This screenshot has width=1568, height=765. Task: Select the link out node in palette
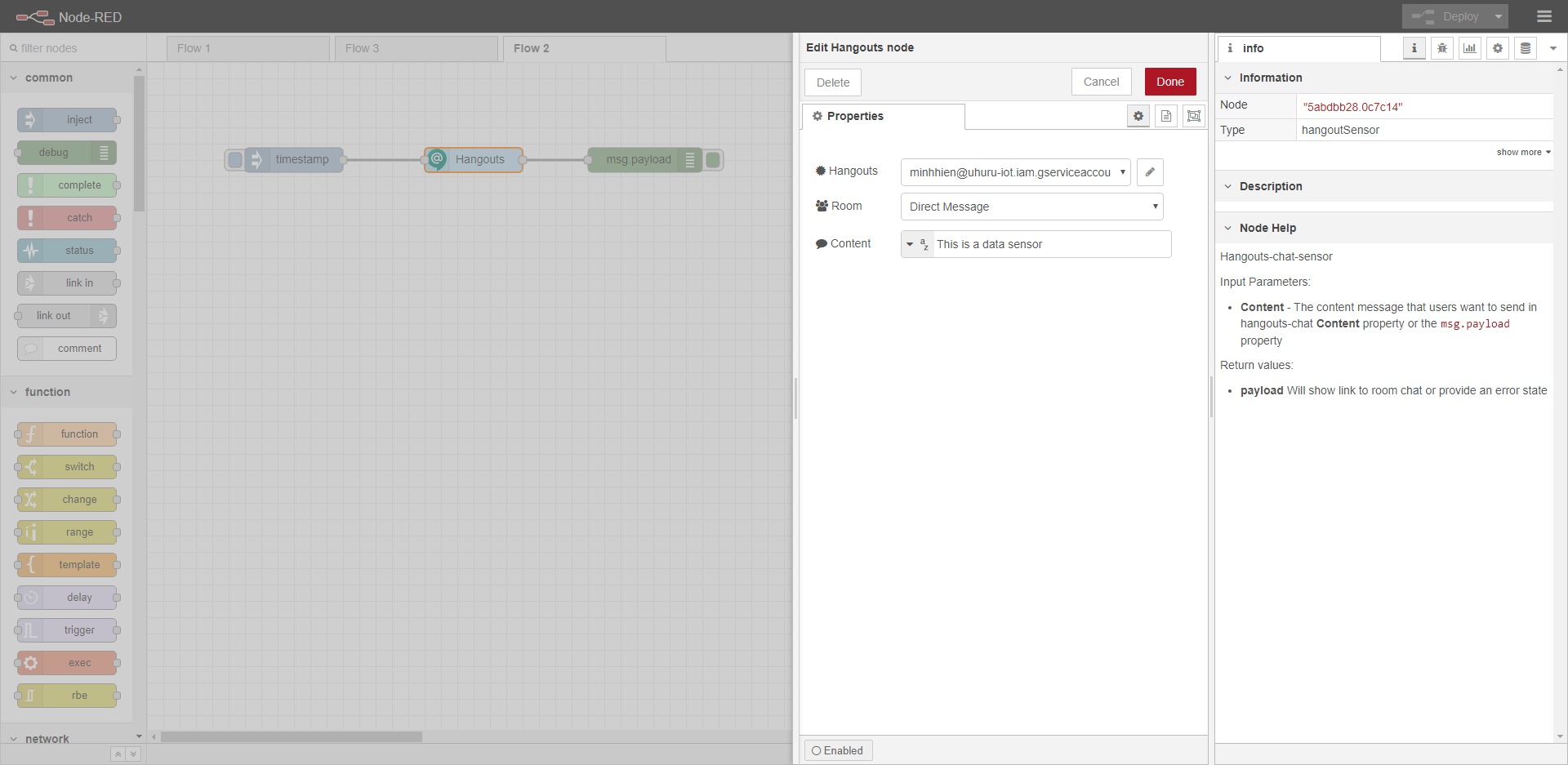pos(67,316)
